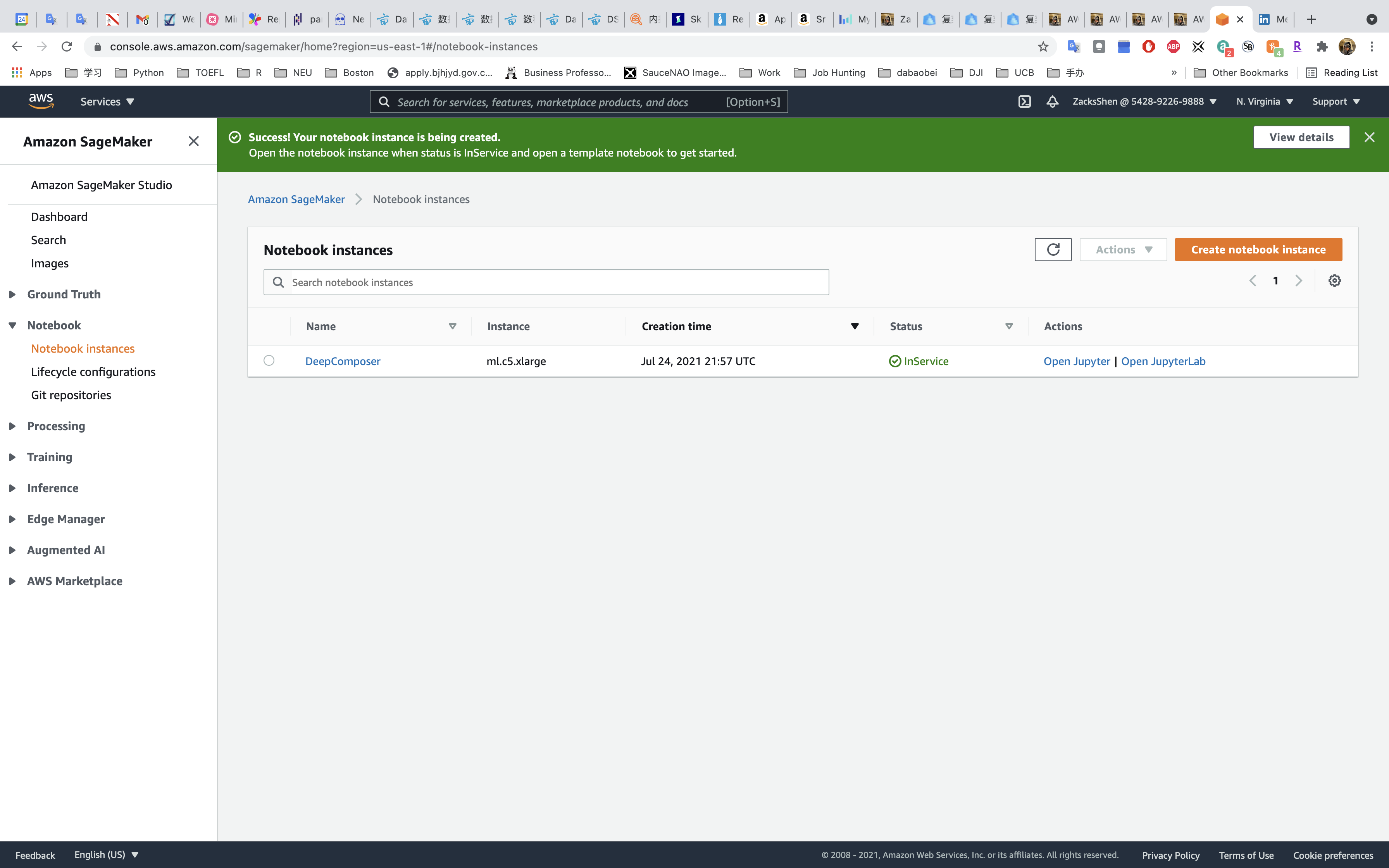
Task: Open the Services dropdown menu
Action: pos(107,102)
